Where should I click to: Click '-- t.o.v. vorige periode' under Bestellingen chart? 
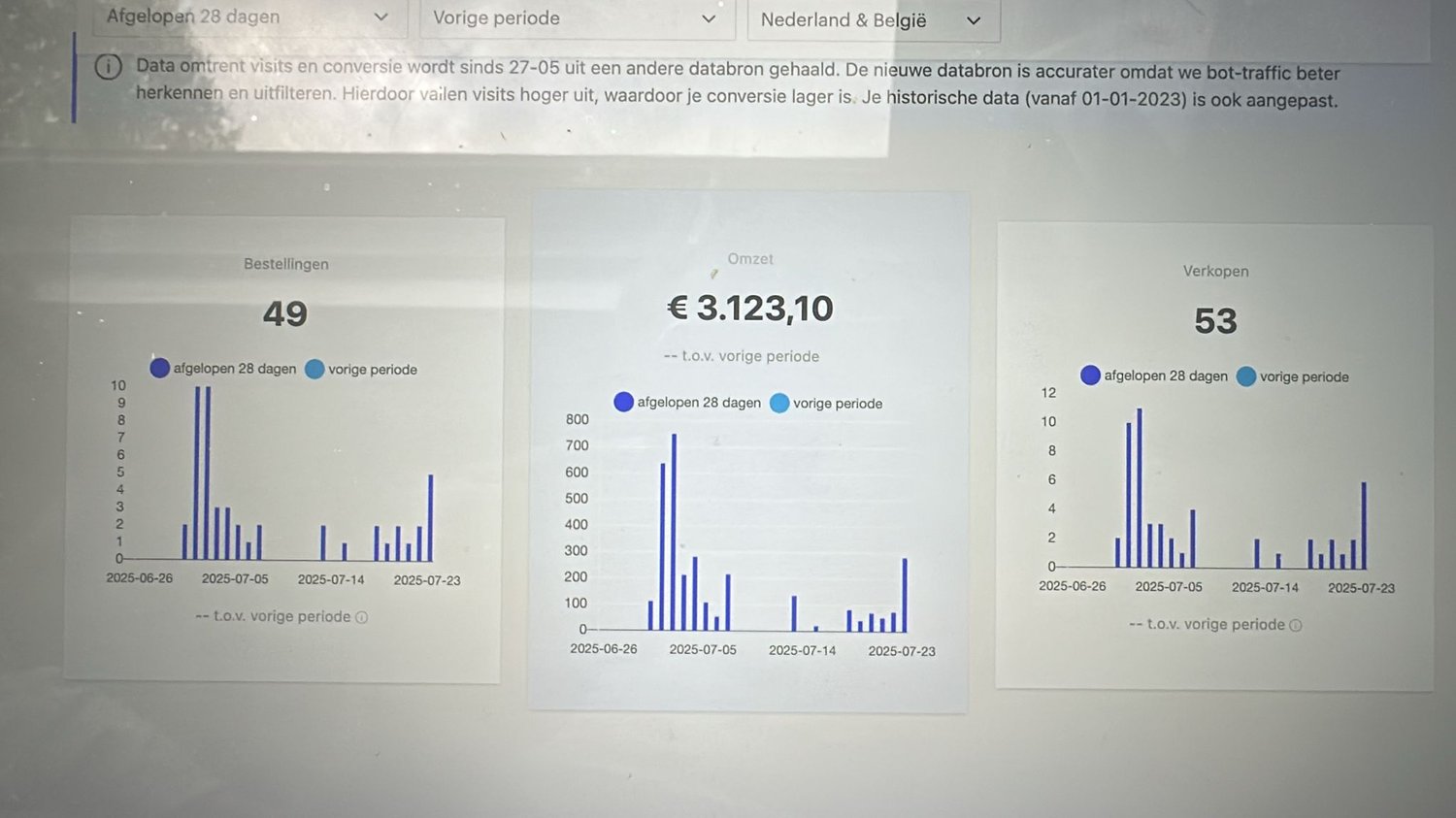[x=273, y=616]
